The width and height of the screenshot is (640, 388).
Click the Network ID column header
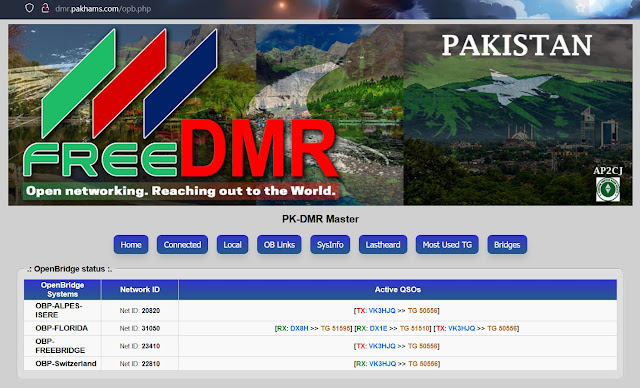click(140, 290)
